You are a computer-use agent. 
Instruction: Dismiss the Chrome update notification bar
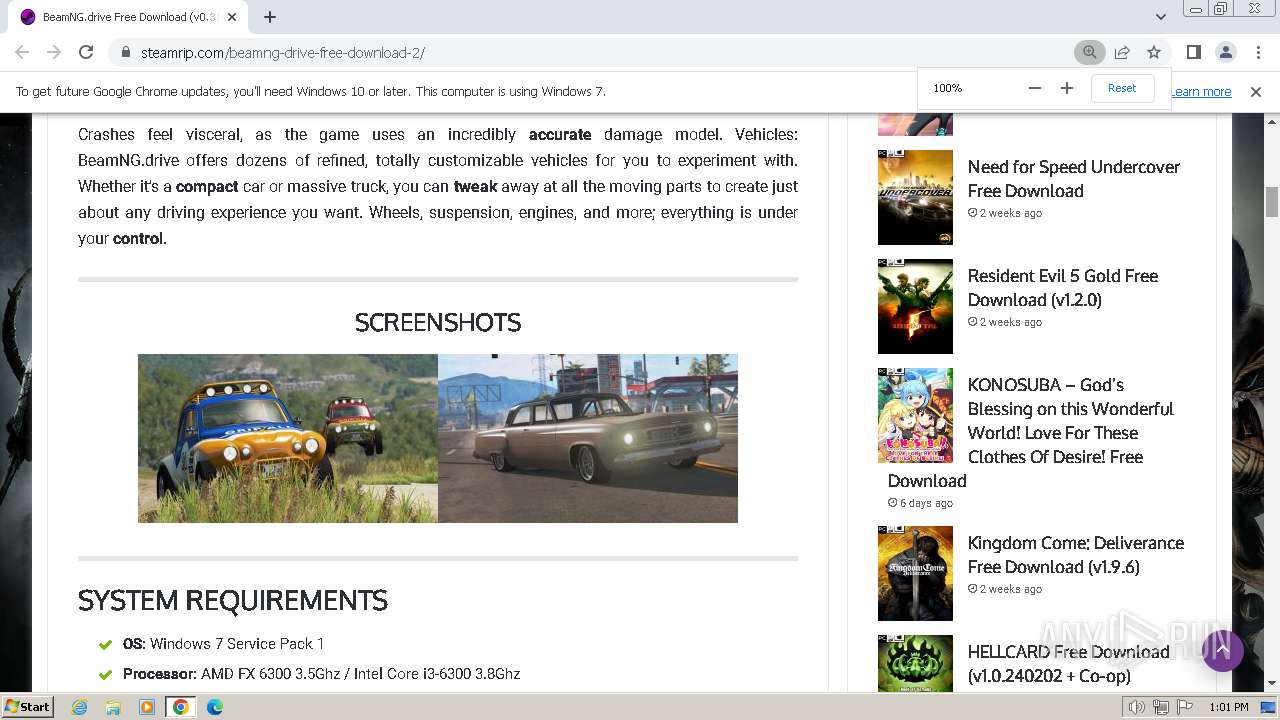coord(1256,91)
